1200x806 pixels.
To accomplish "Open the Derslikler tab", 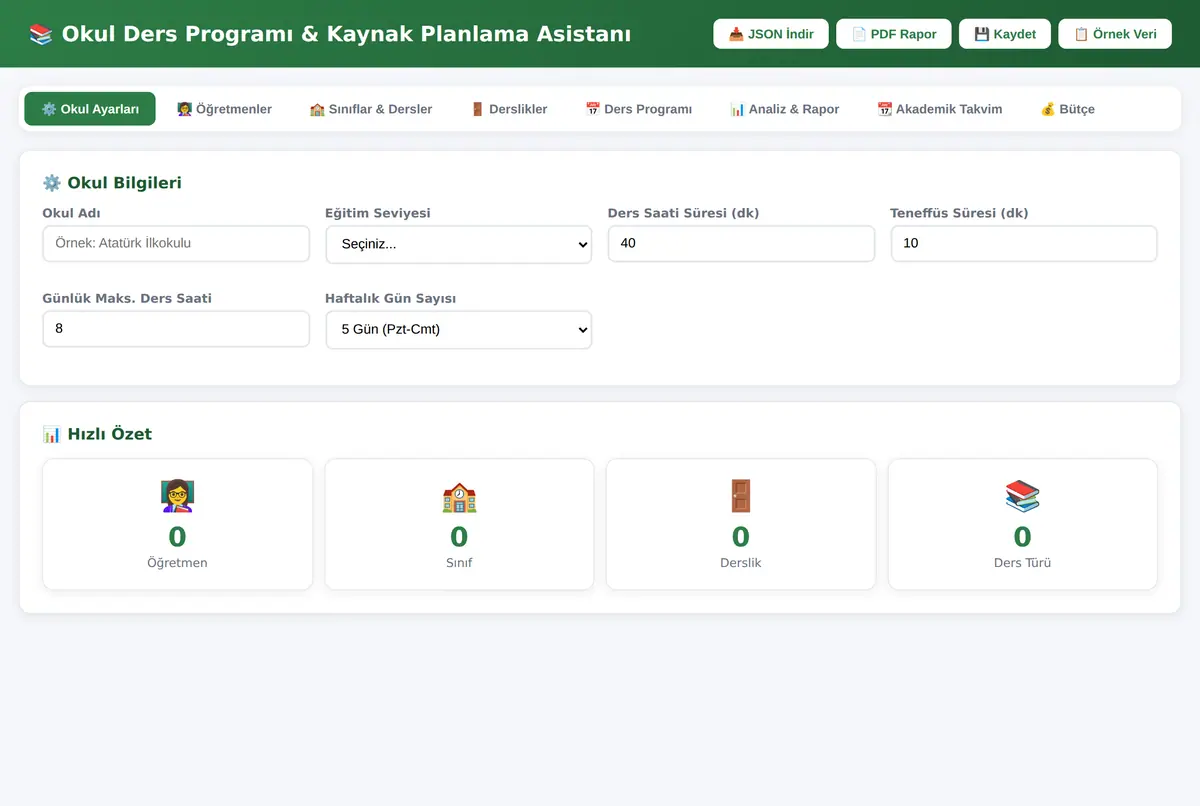I will (x=509, y=109).
